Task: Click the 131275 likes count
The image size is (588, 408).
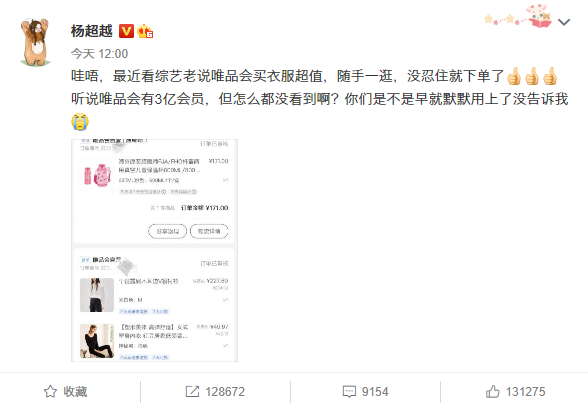Action: 525,392
